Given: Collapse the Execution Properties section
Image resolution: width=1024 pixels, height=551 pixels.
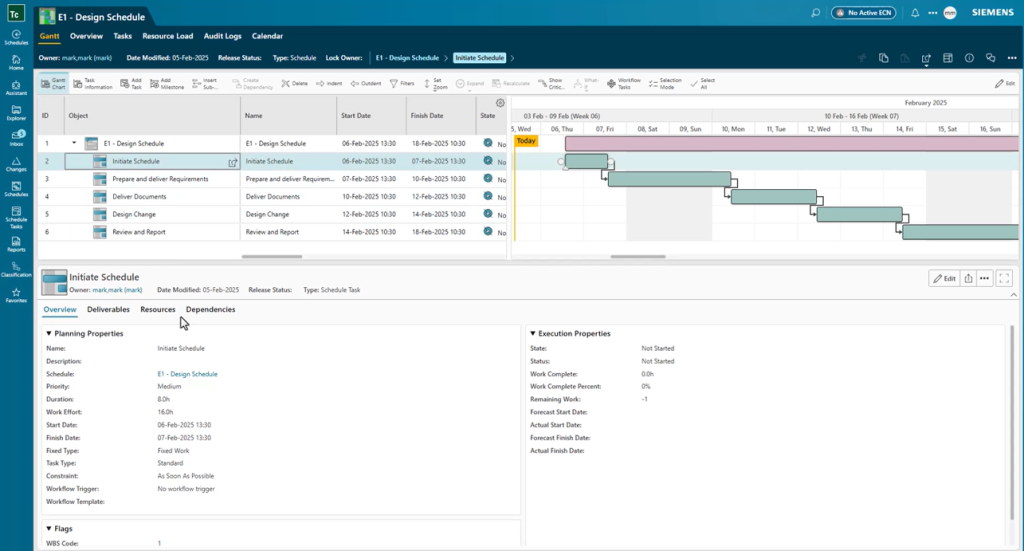Looking at the screenshot, I should pos(533,334).
